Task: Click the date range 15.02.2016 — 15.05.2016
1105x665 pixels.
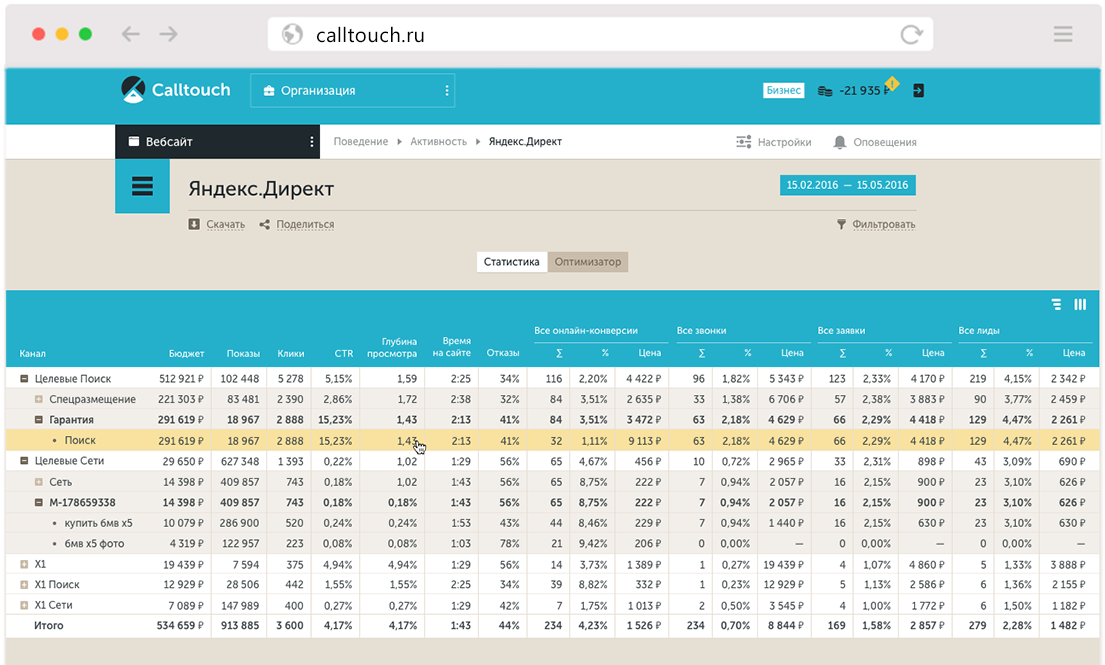Action: 847,185
